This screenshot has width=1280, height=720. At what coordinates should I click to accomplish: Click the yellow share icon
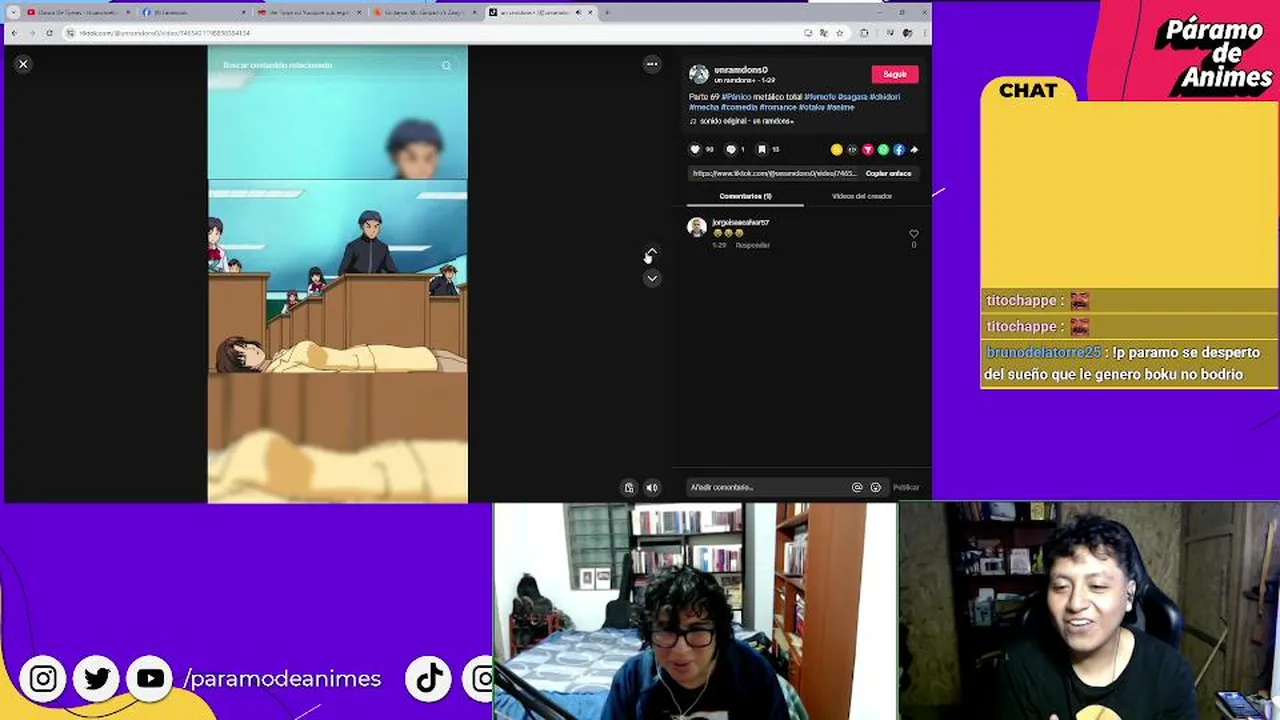[836, 150]
